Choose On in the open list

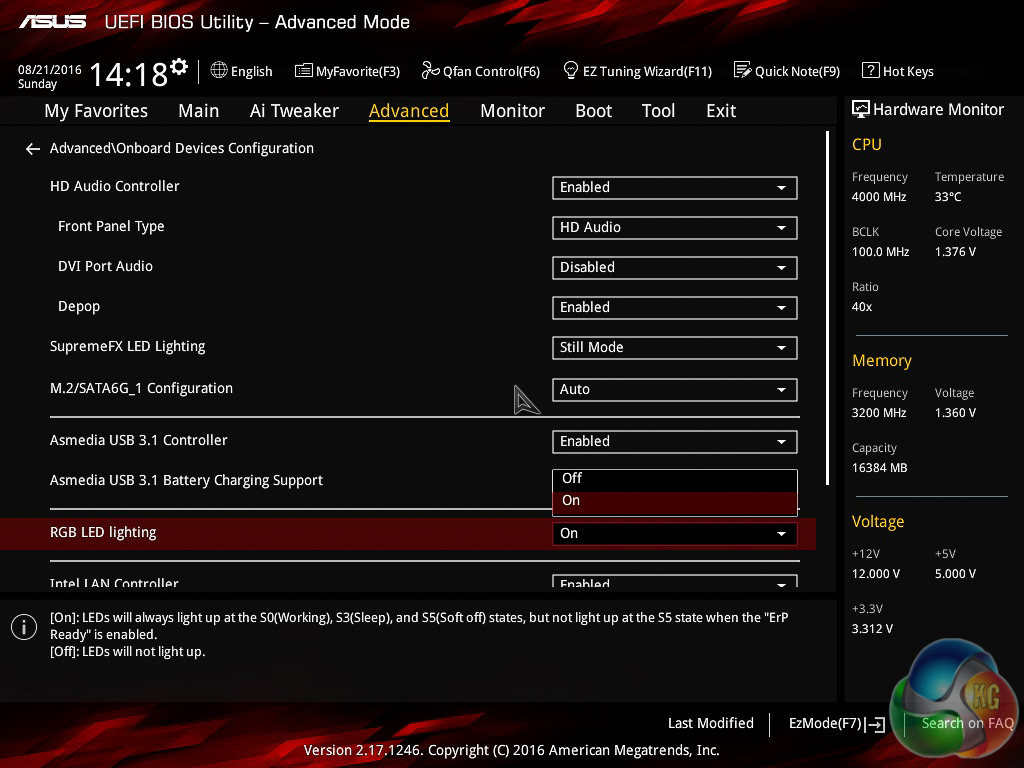pyautogui.click(x=675, y=501)
